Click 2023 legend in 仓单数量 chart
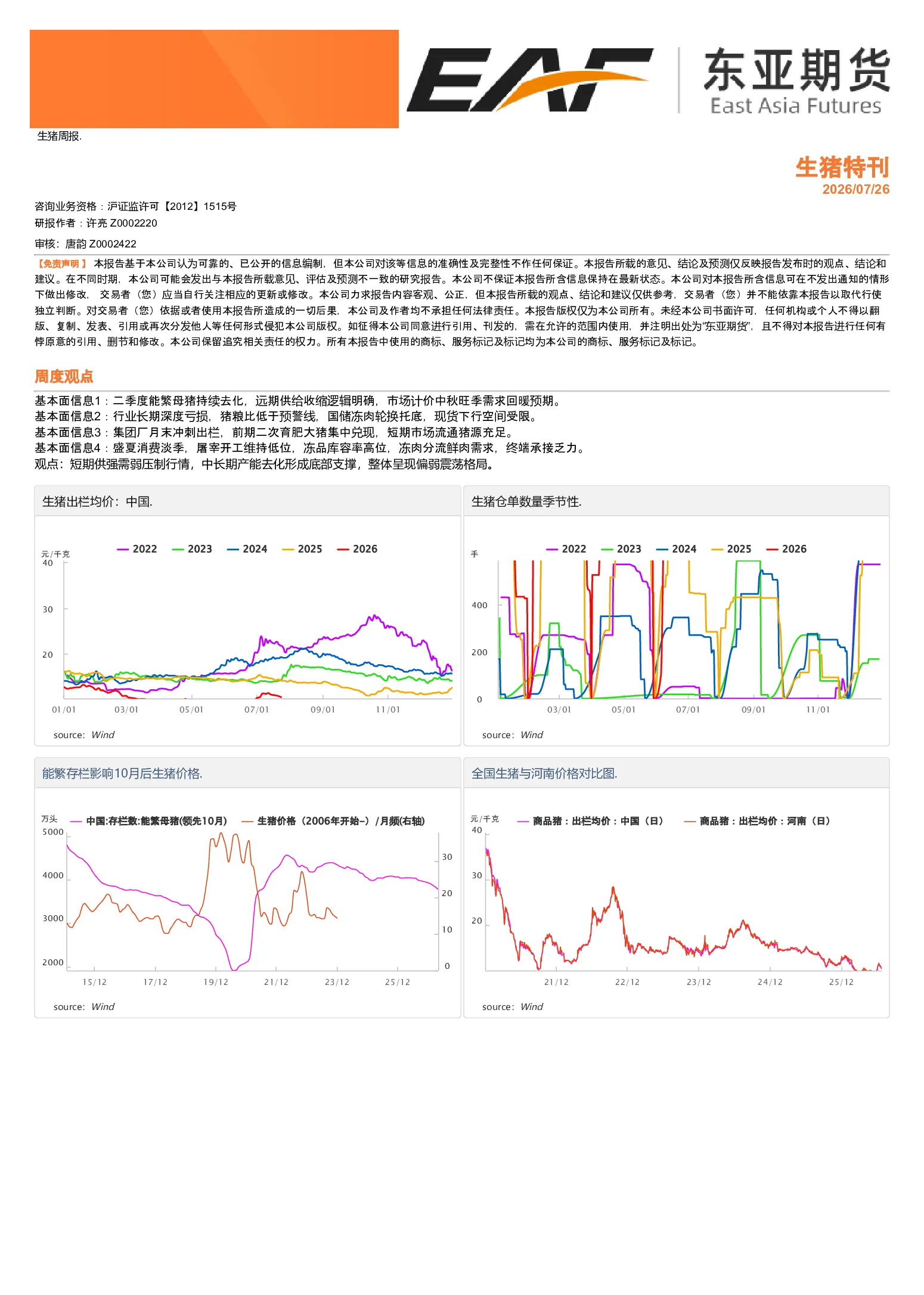The width and height of the screenshot is (924, 1295). (621, 549)
